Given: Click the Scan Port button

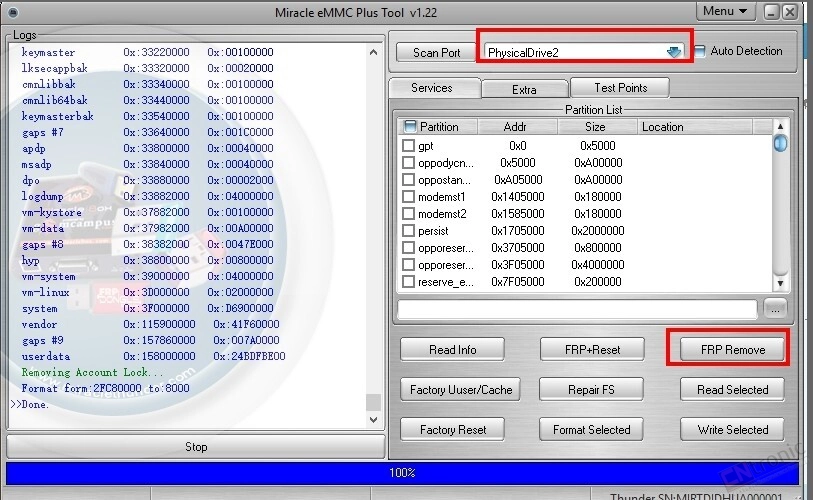Looking at the screenshot, I should [436, 52].
